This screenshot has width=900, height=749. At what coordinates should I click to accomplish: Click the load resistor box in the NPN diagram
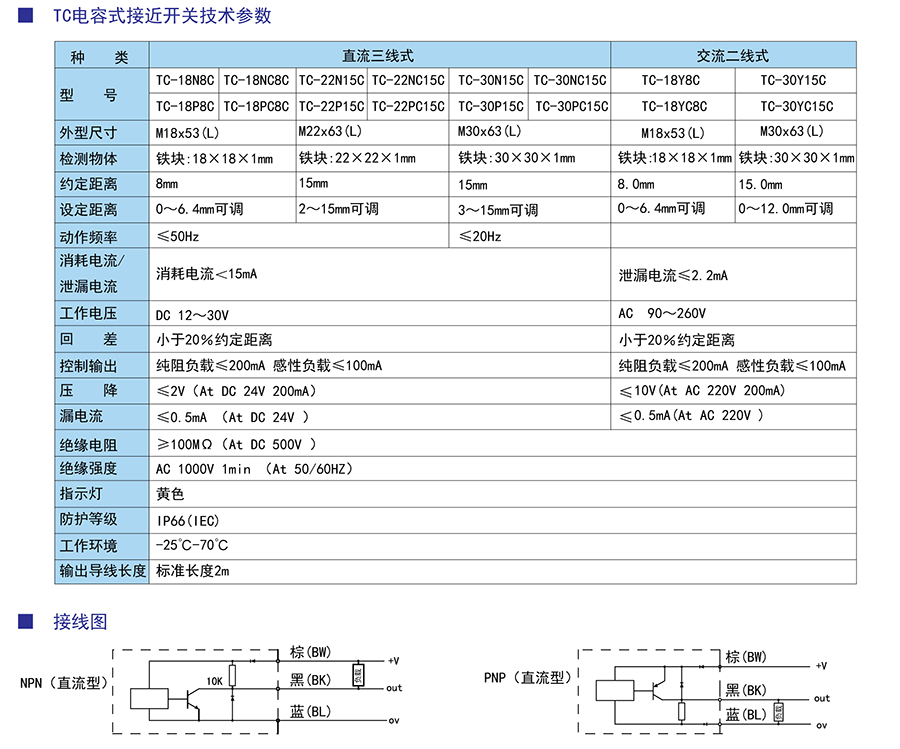[x=357, y=674]
